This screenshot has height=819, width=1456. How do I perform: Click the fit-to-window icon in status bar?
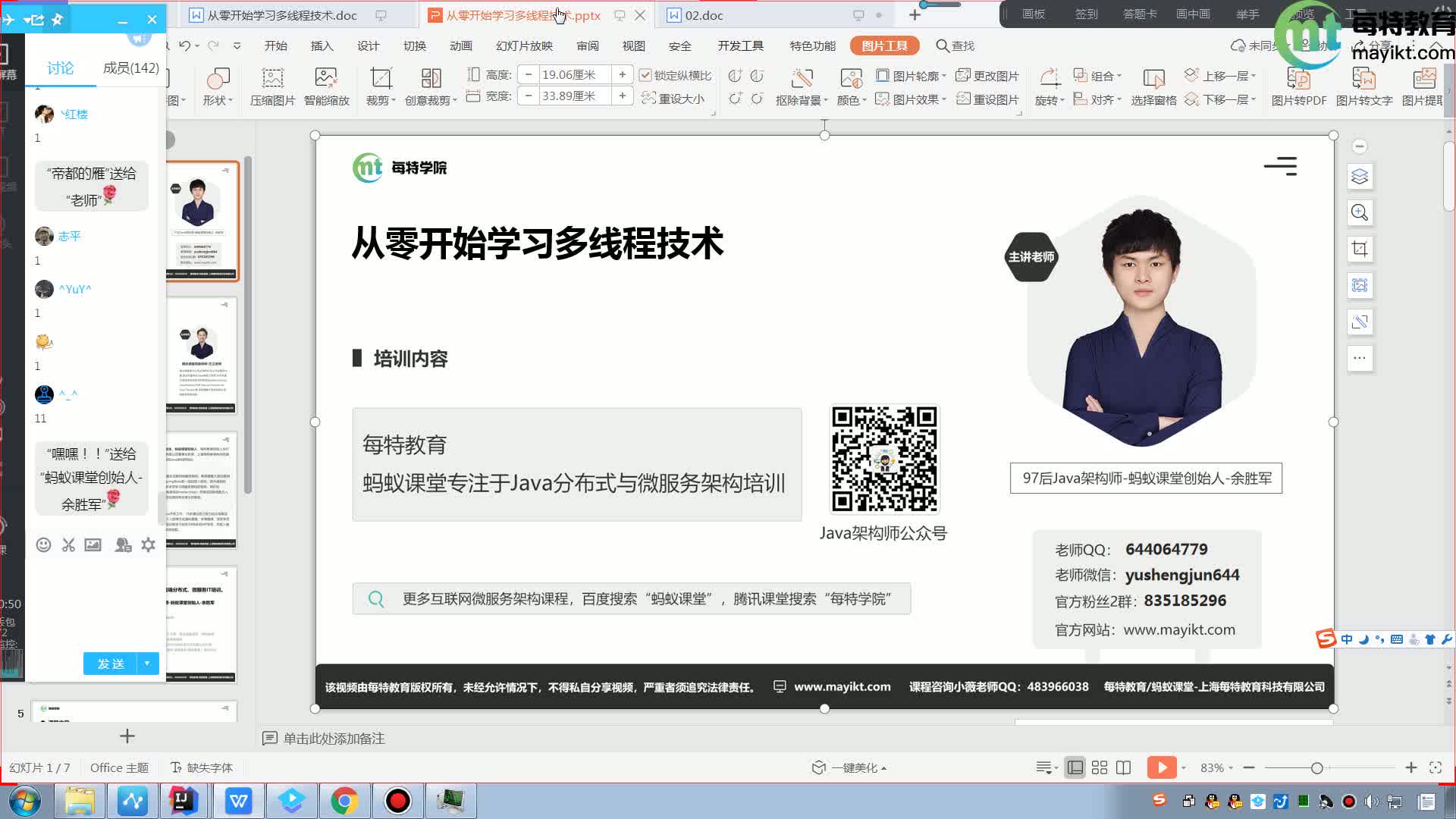pos(1435,767)
